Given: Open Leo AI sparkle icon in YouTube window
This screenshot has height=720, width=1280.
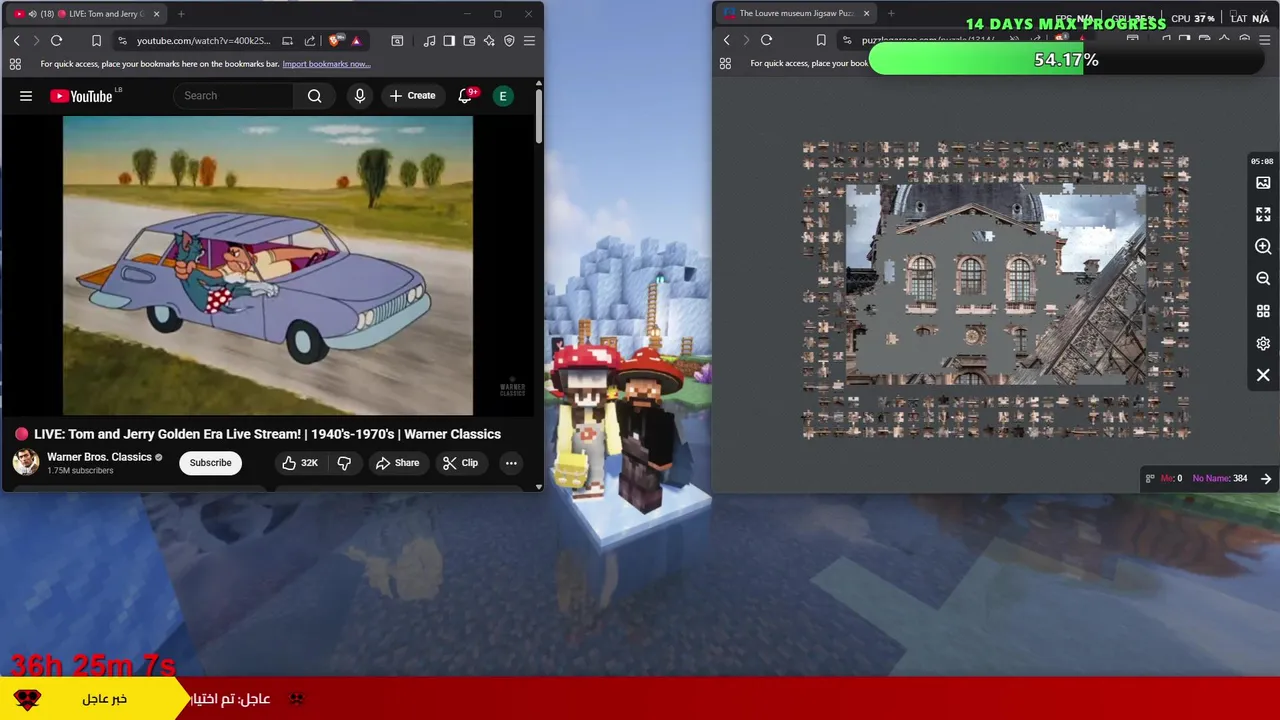Looking at the screenshot, I should pos(489,41).
